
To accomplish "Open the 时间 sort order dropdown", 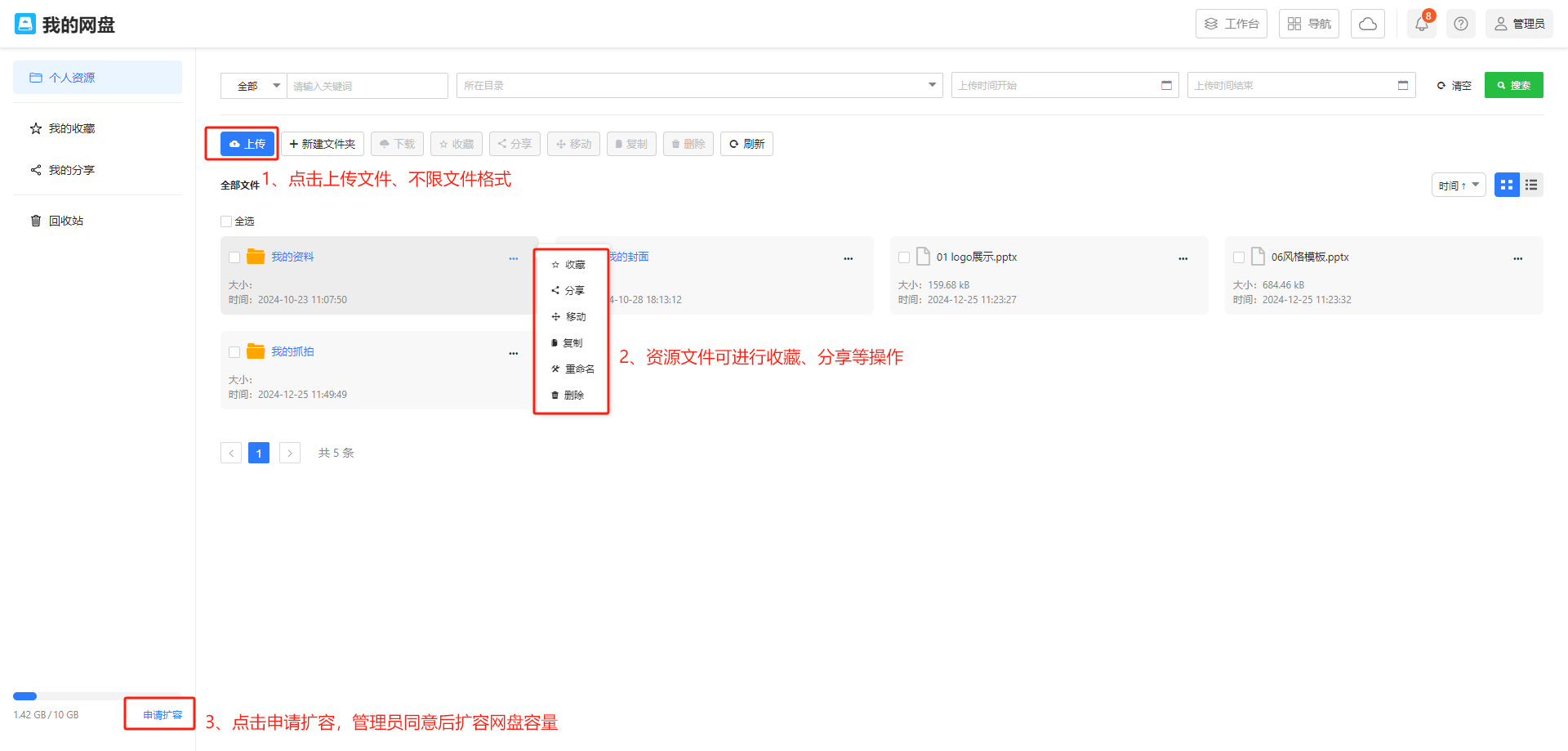I will (1458, 186).
